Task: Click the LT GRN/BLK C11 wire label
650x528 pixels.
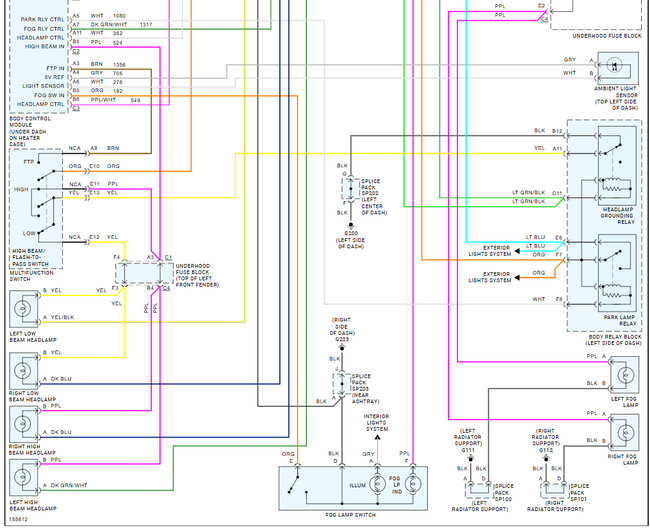Action: pyautogui.click(x=537, y=193)
